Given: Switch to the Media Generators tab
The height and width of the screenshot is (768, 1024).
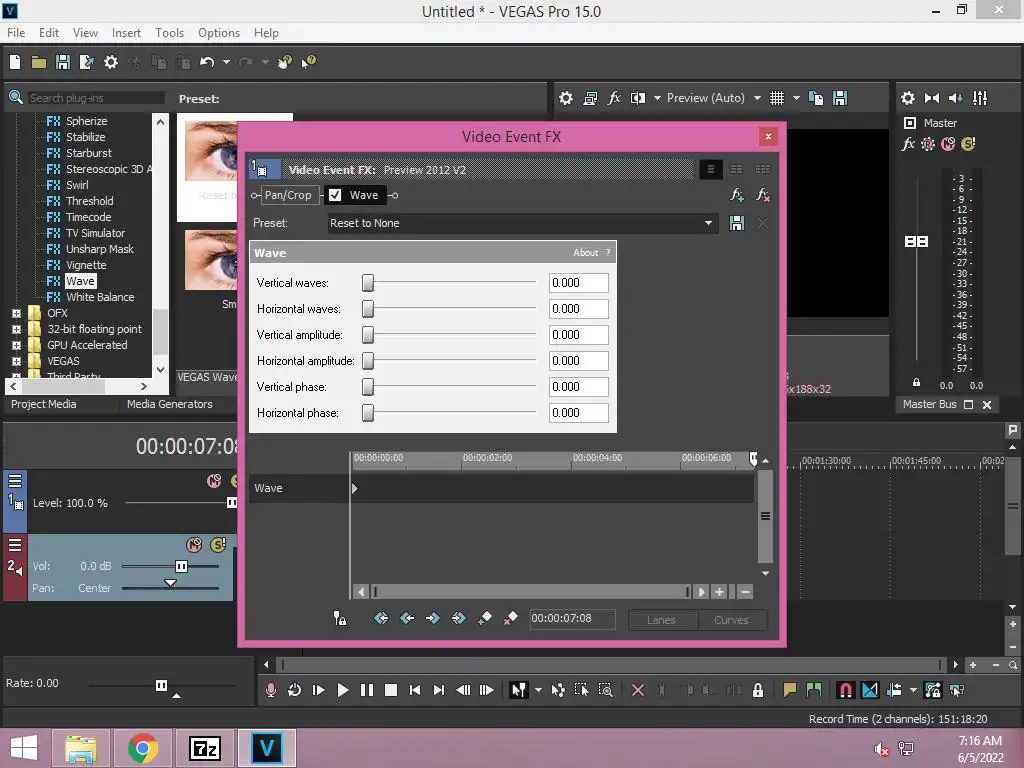Looking at the screenshot, I should pyautogui.click(x=170, y=404).
